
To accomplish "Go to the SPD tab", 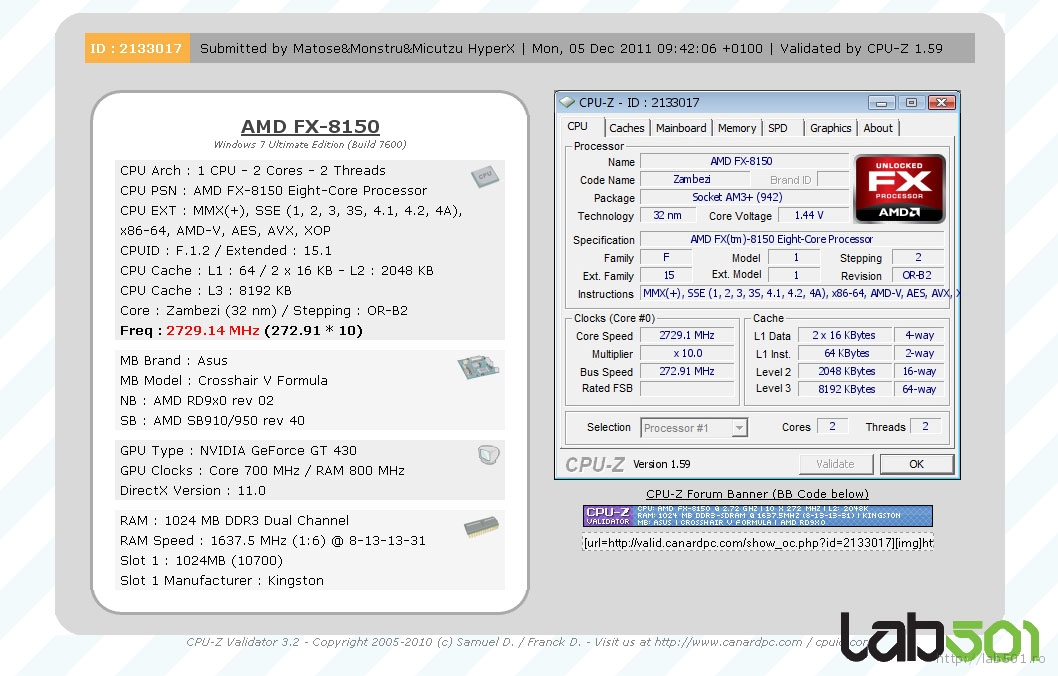I will click(778, 128).
